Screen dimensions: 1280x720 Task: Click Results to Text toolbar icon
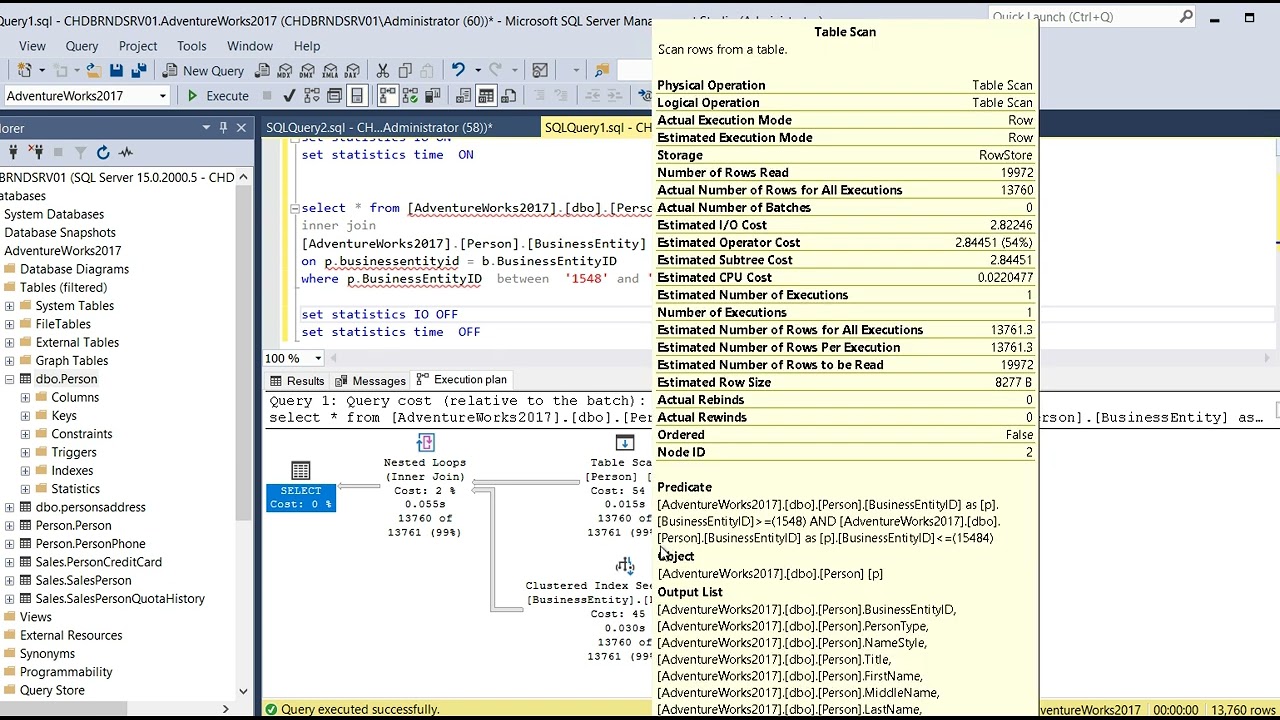coord(464,96)
